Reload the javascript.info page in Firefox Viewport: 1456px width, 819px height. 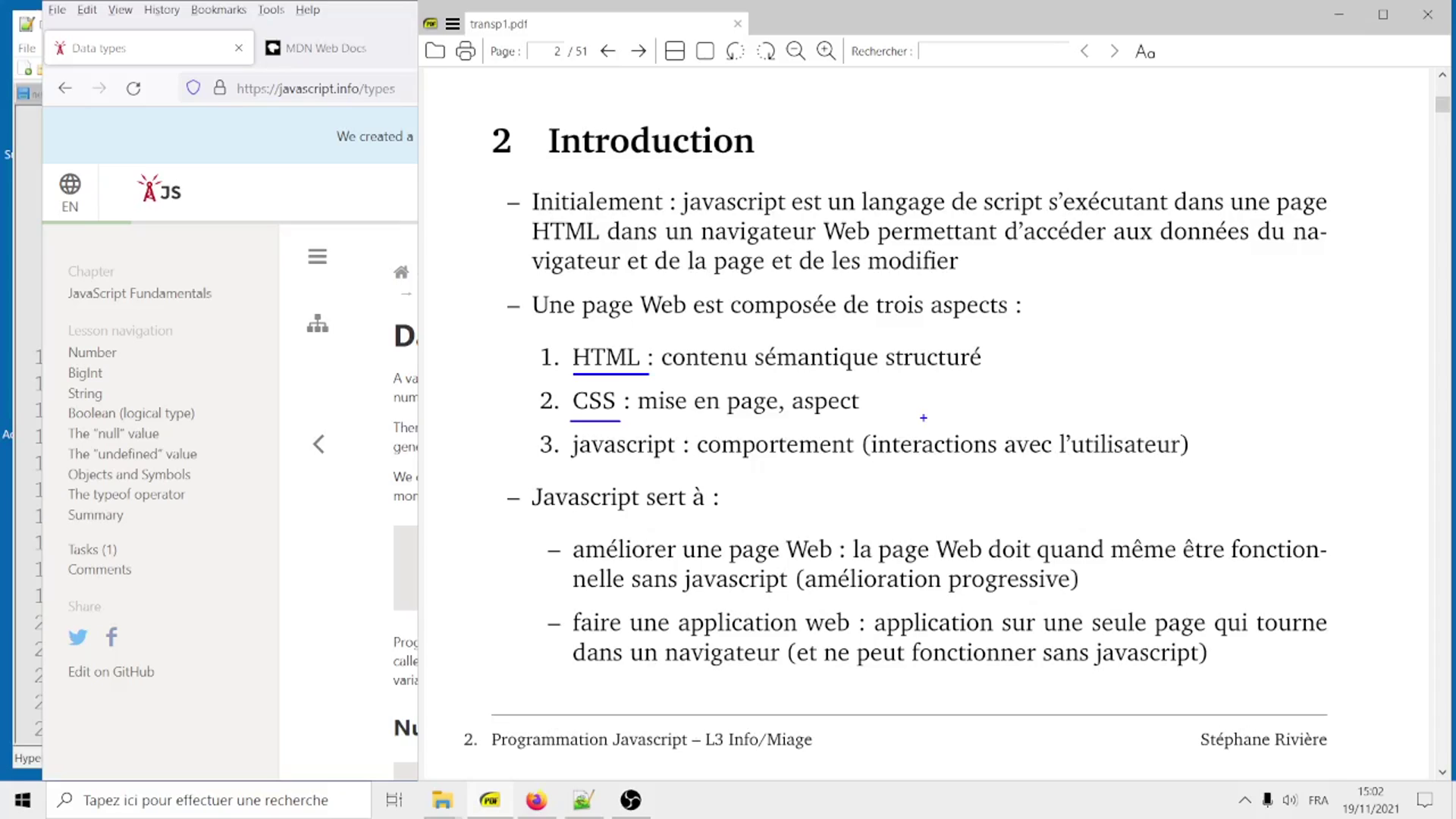[x=133, y=88]
